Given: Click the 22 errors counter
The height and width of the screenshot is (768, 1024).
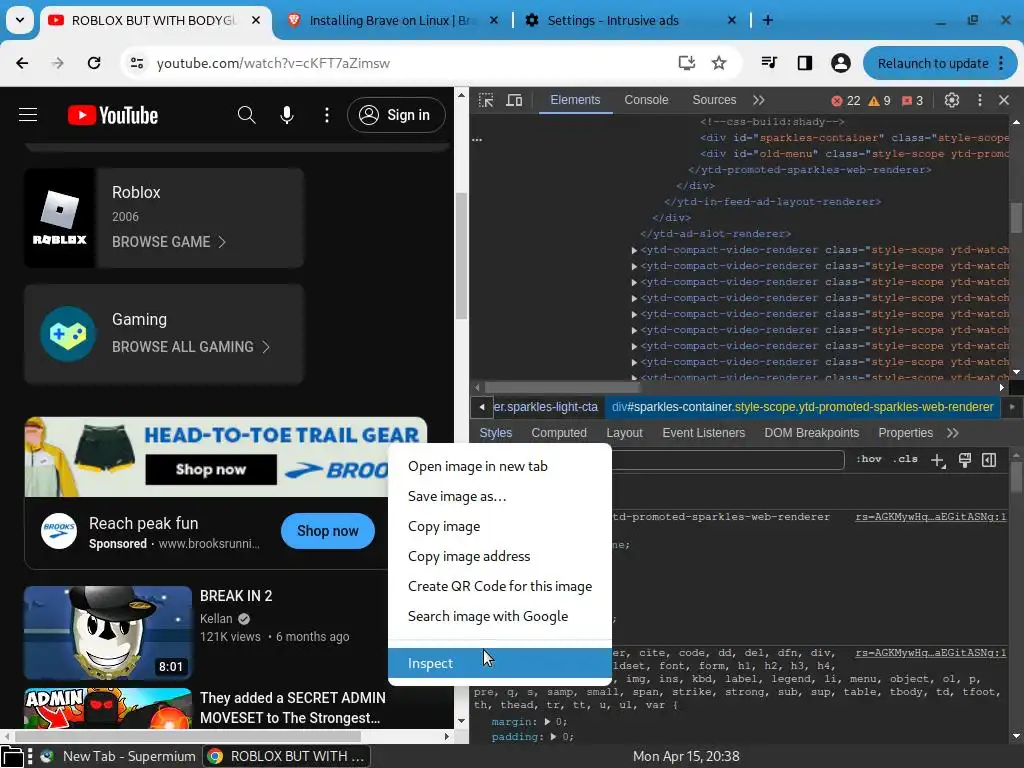Looking at the screenshot, I should [x=846, y=101].
